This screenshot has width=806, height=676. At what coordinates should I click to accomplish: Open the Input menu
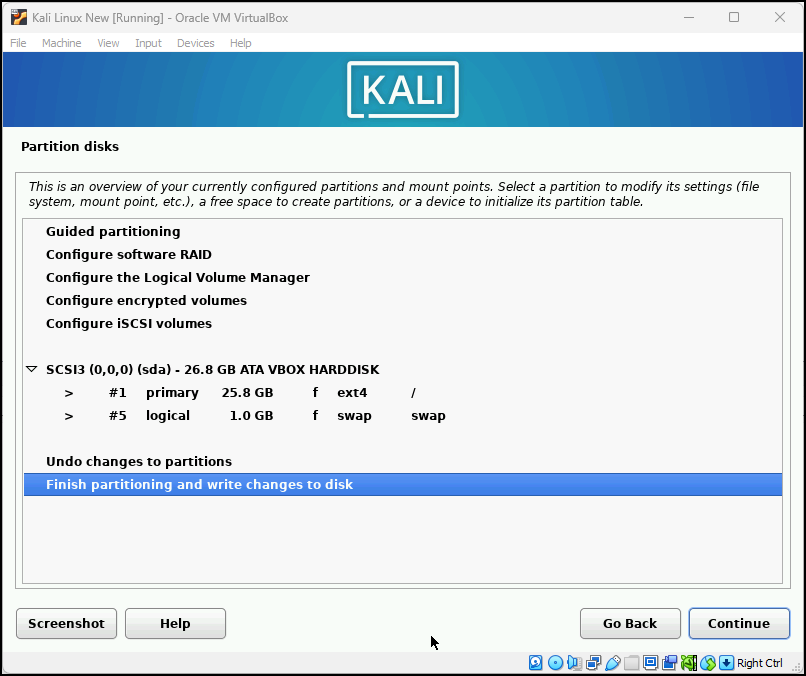(149, 43)
